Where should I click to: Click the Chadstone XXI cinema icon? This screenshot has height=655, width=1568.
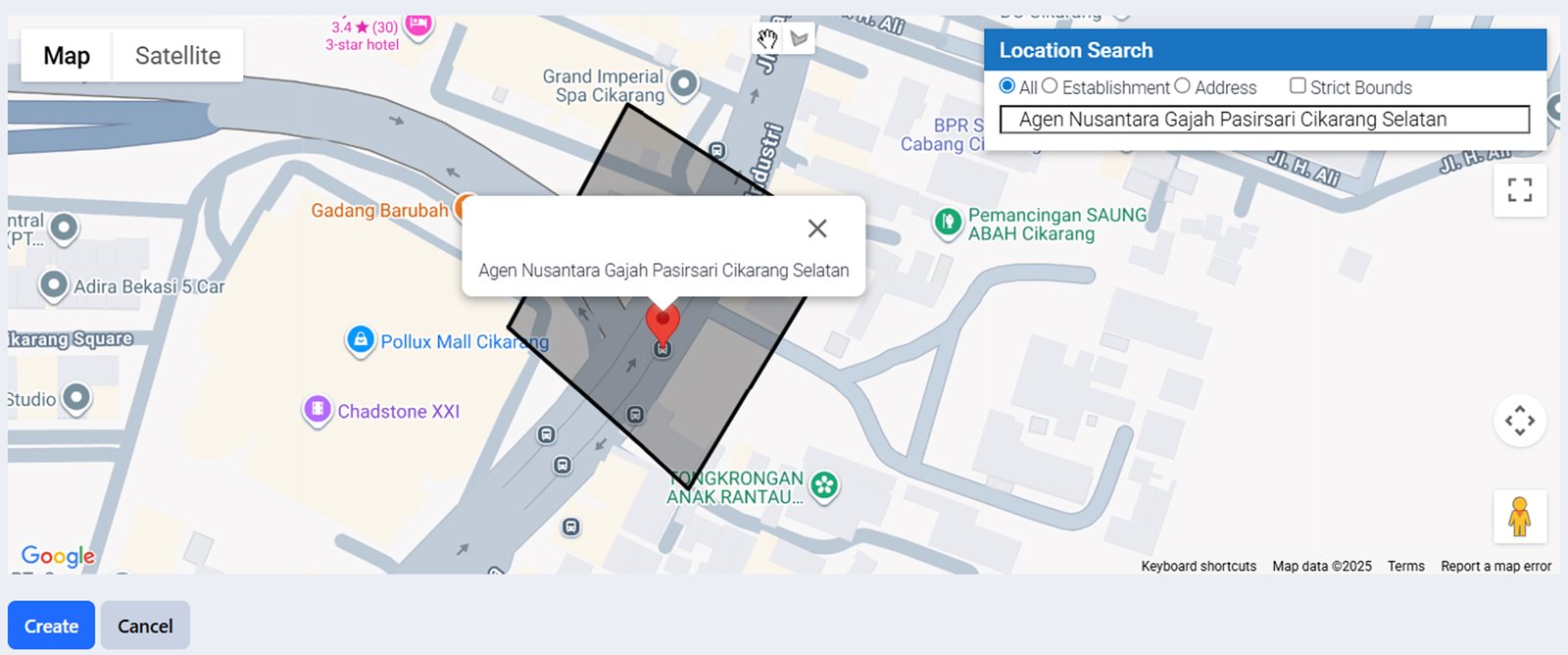tap(318, 408)
